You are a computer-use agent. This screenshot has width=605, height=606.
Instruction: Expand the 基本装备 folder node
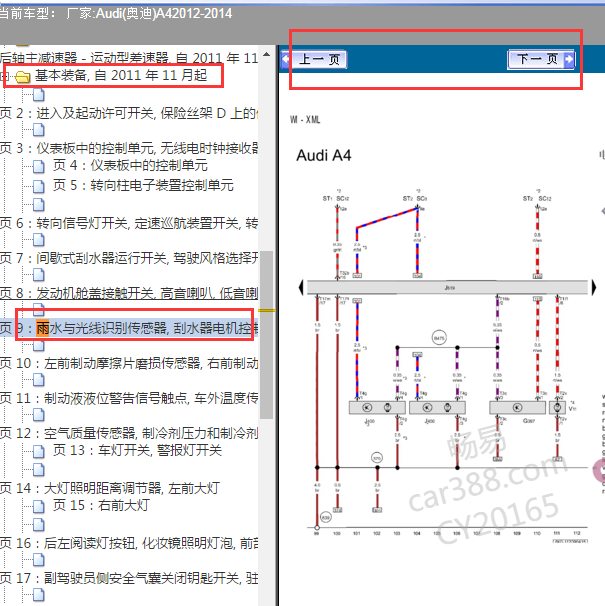click(4, 76)
